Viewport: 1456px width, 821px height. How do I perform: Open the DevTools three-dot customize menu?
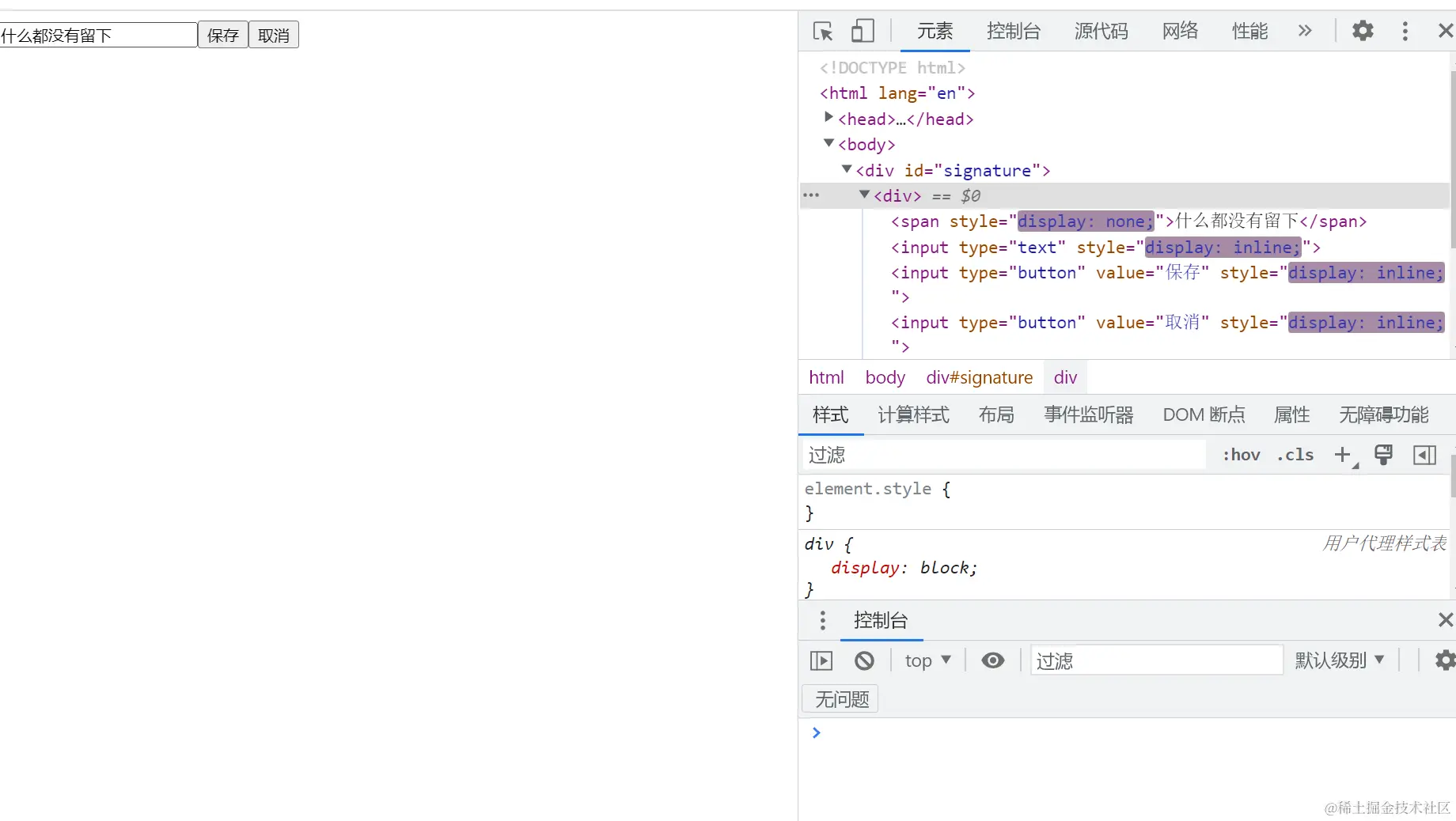[x=1405, y=31]
